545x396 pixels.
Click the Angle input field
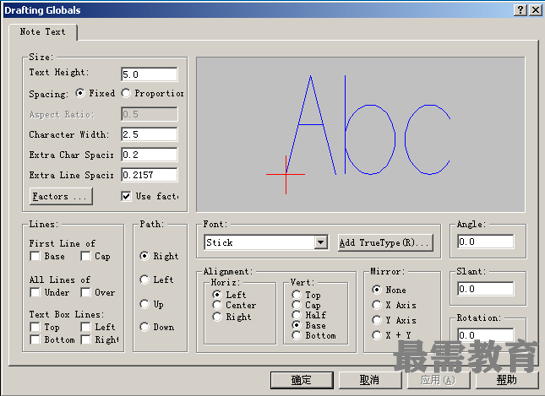(486, 242)
